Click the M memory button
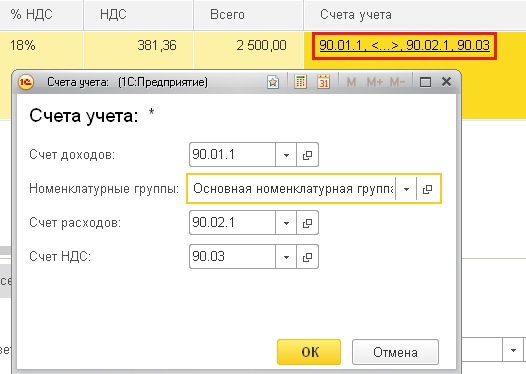The image size is (526, 374). click(351, 82)
